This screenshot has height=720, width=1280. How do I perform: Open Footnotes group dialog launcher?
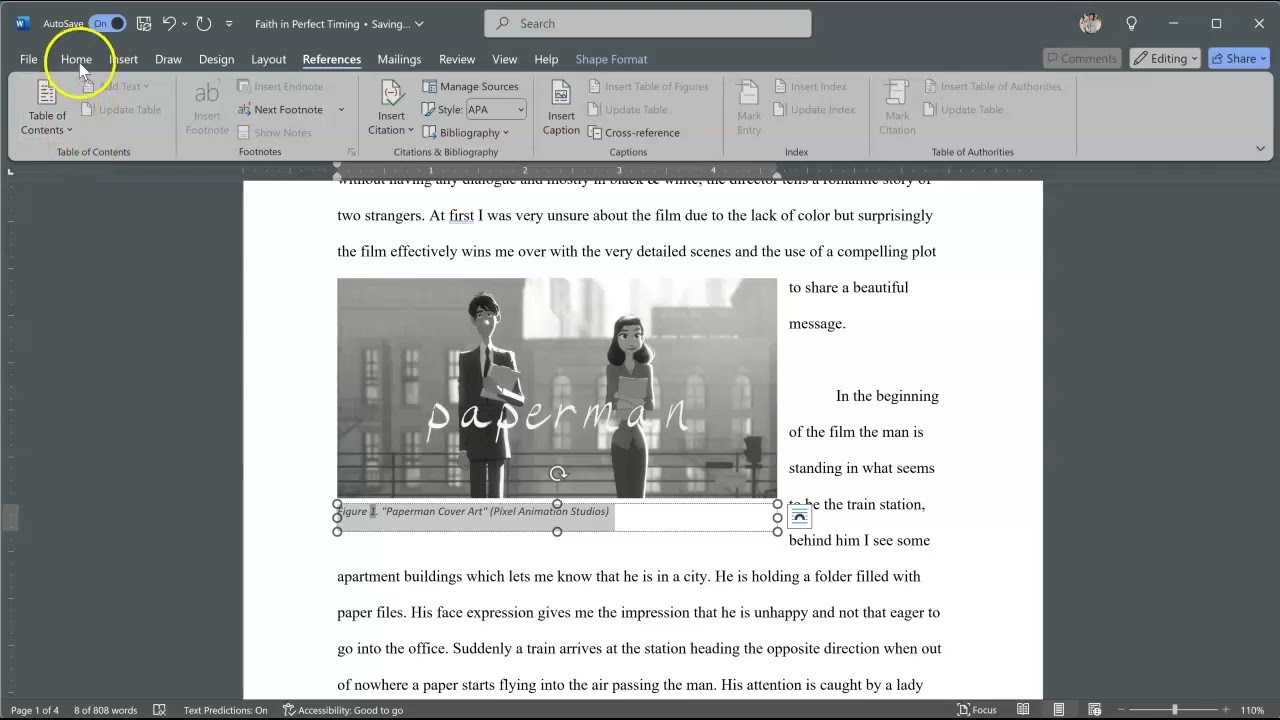(x=351, y=152)
